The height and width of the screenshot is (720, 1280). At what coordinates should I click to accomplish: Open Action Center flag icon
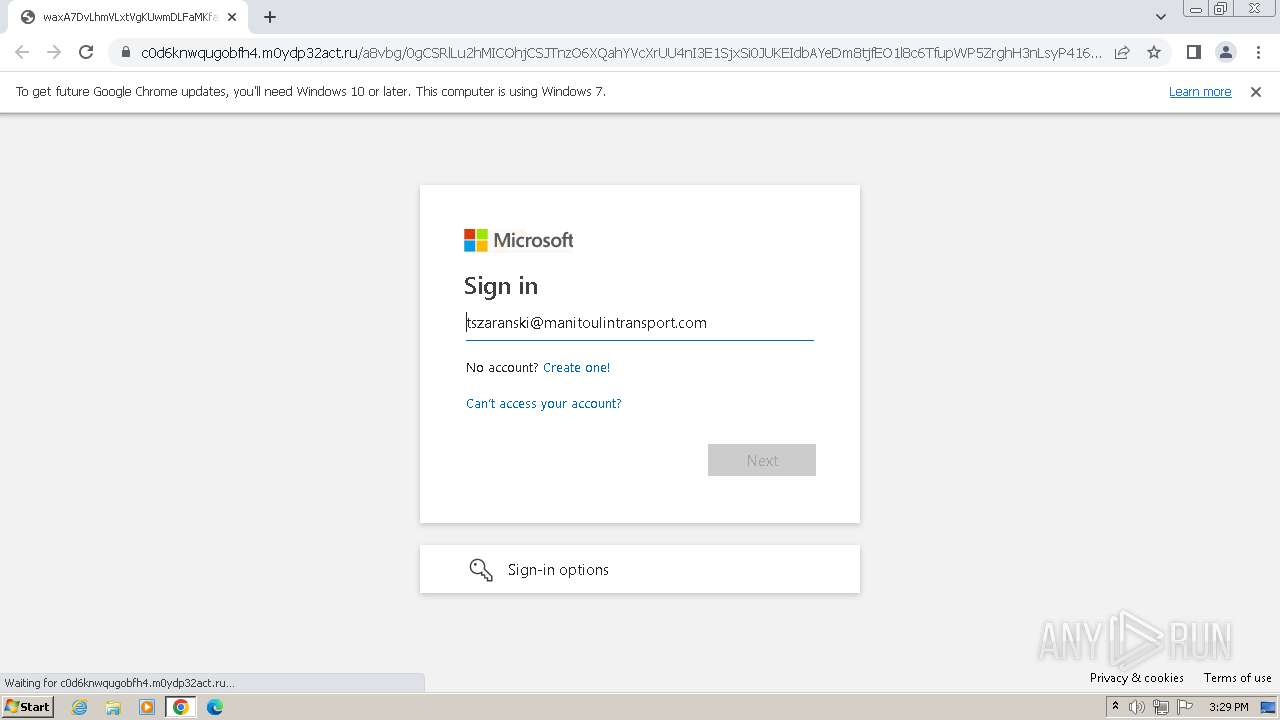[x=1185, y=707]
